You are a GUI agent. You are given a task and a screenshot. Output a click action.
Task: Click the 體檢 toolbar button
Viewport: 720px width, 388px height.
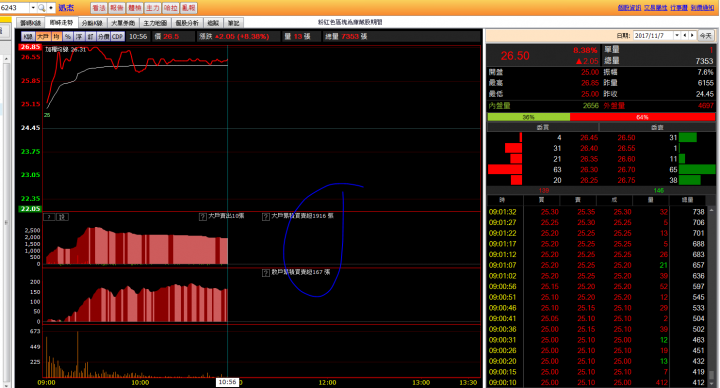(x=135, y=8)
